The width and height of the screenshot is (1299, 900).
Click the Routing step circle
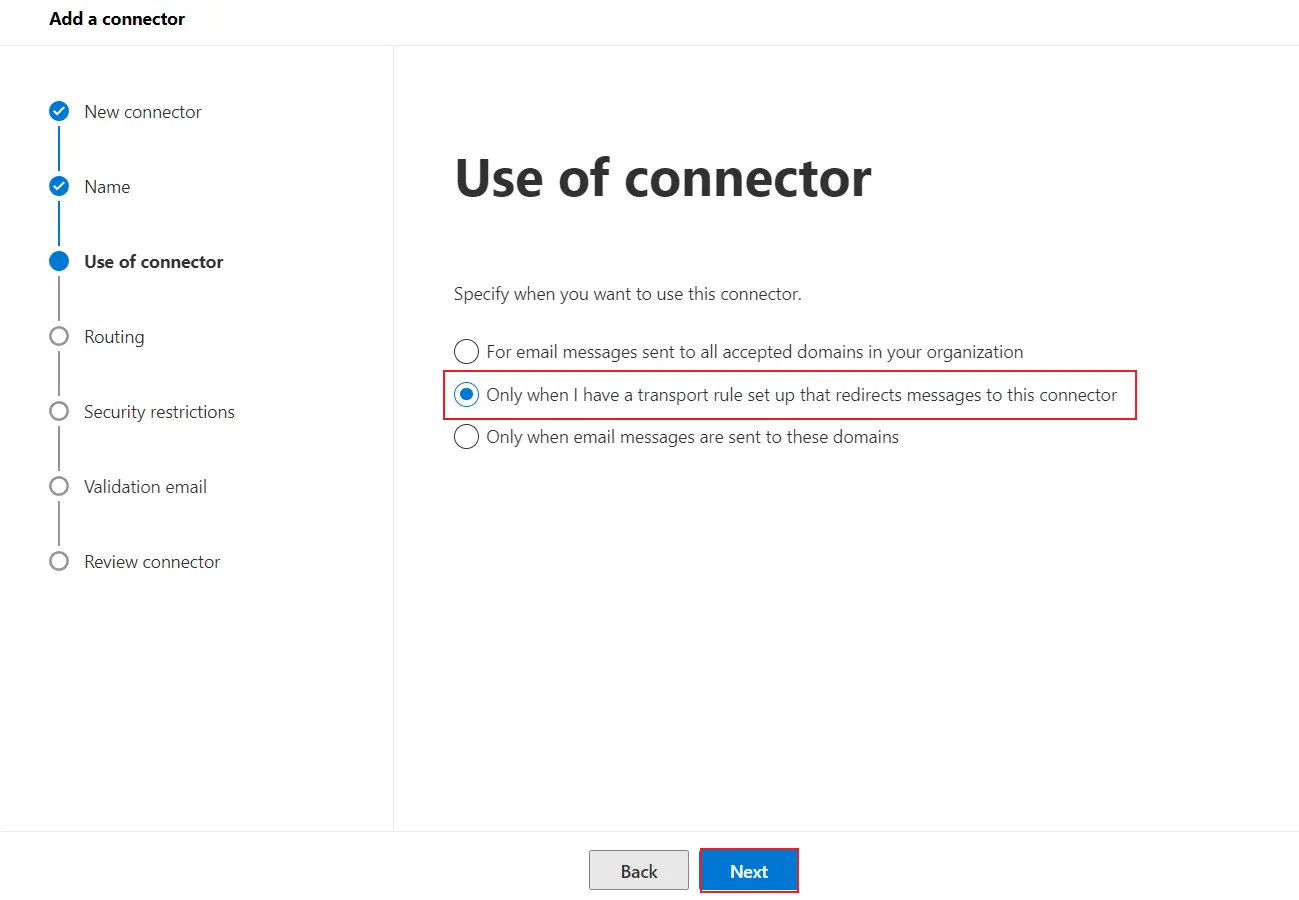[59, 336]
